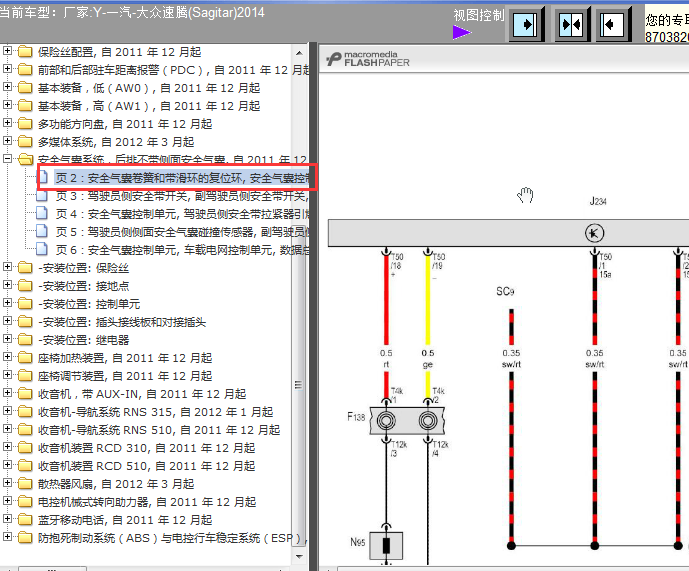Open 页 3: 驾驶员侧安全带开关

pos(182,196)
